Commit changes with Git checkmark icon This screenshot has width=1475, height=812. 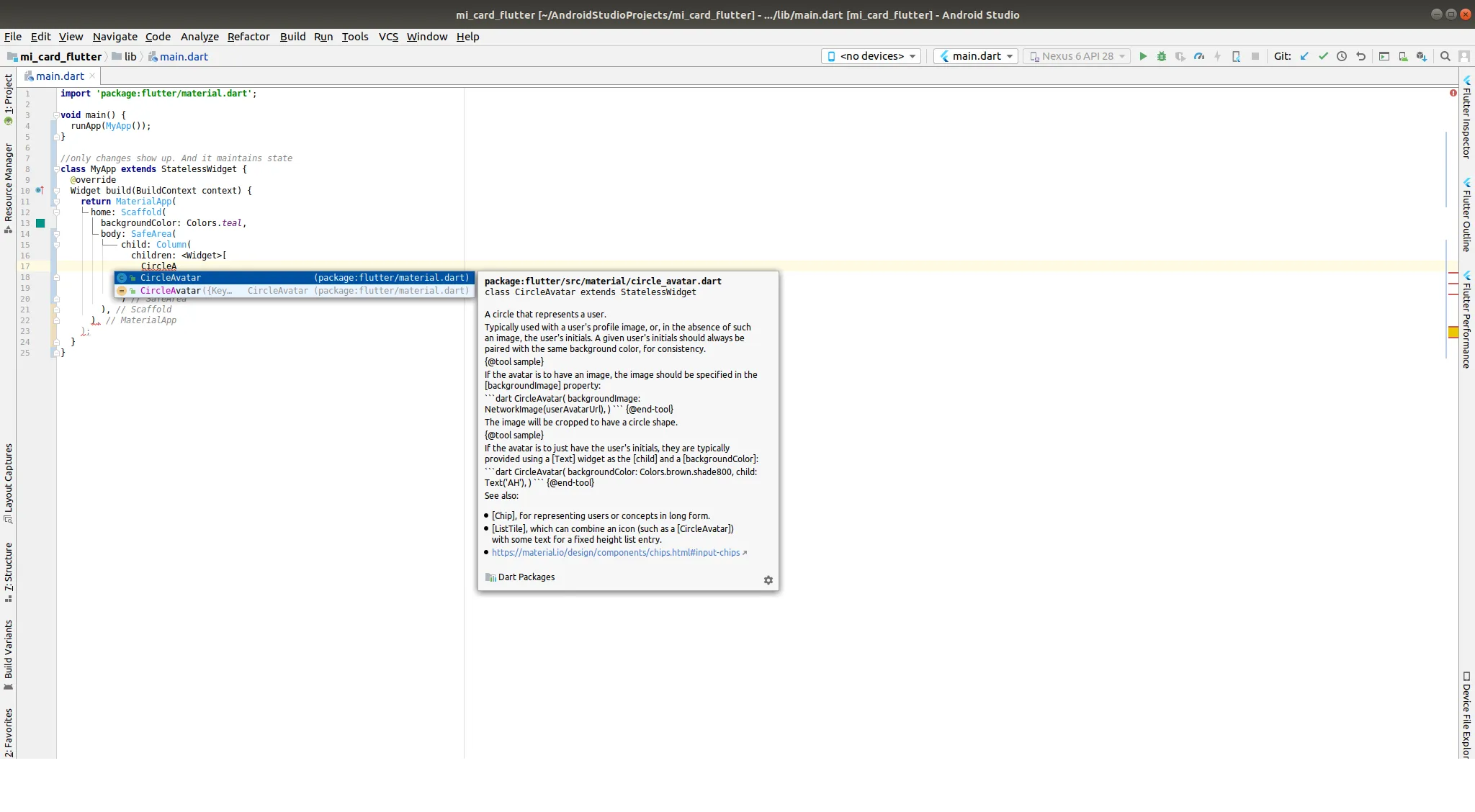(x=1323, y=56)
